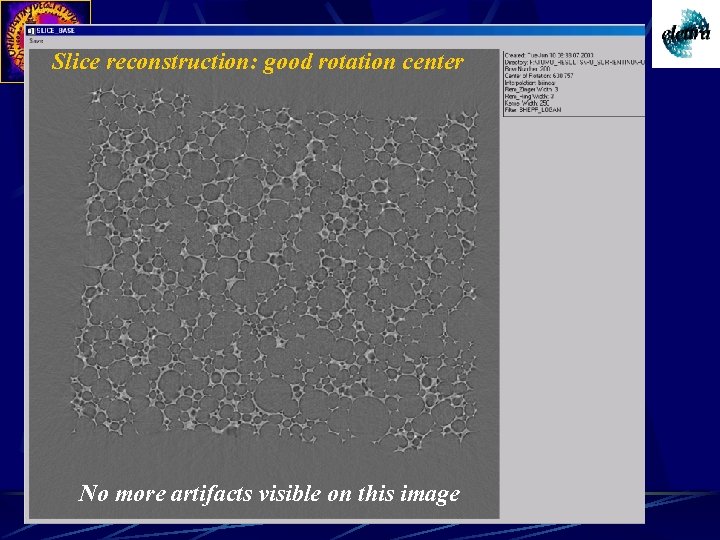
Task: Click the 'Rem_Ring Width' line
Action: [529, 96]
